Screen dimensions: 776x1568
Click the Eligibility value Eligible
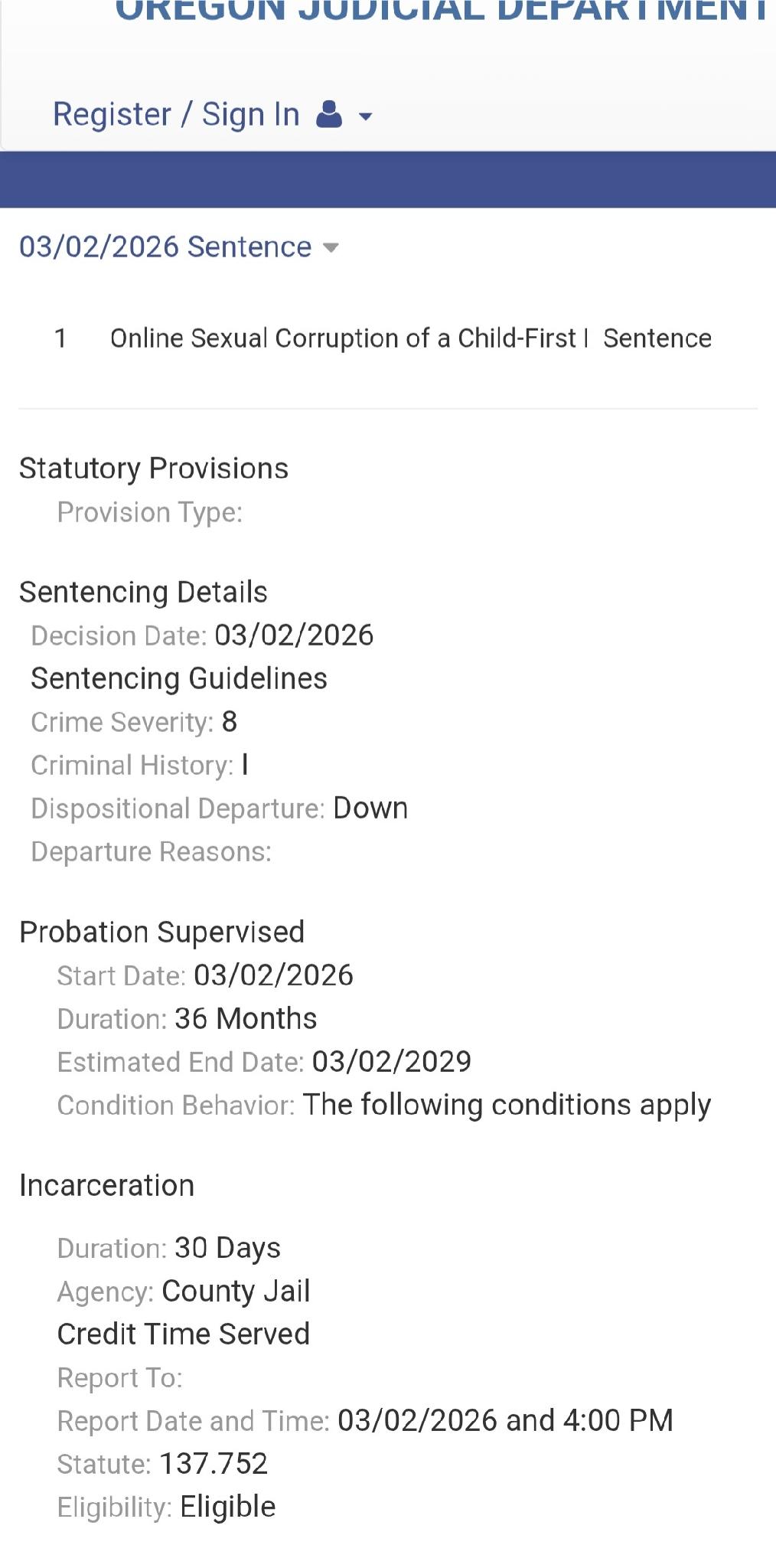click(228, 1507)
